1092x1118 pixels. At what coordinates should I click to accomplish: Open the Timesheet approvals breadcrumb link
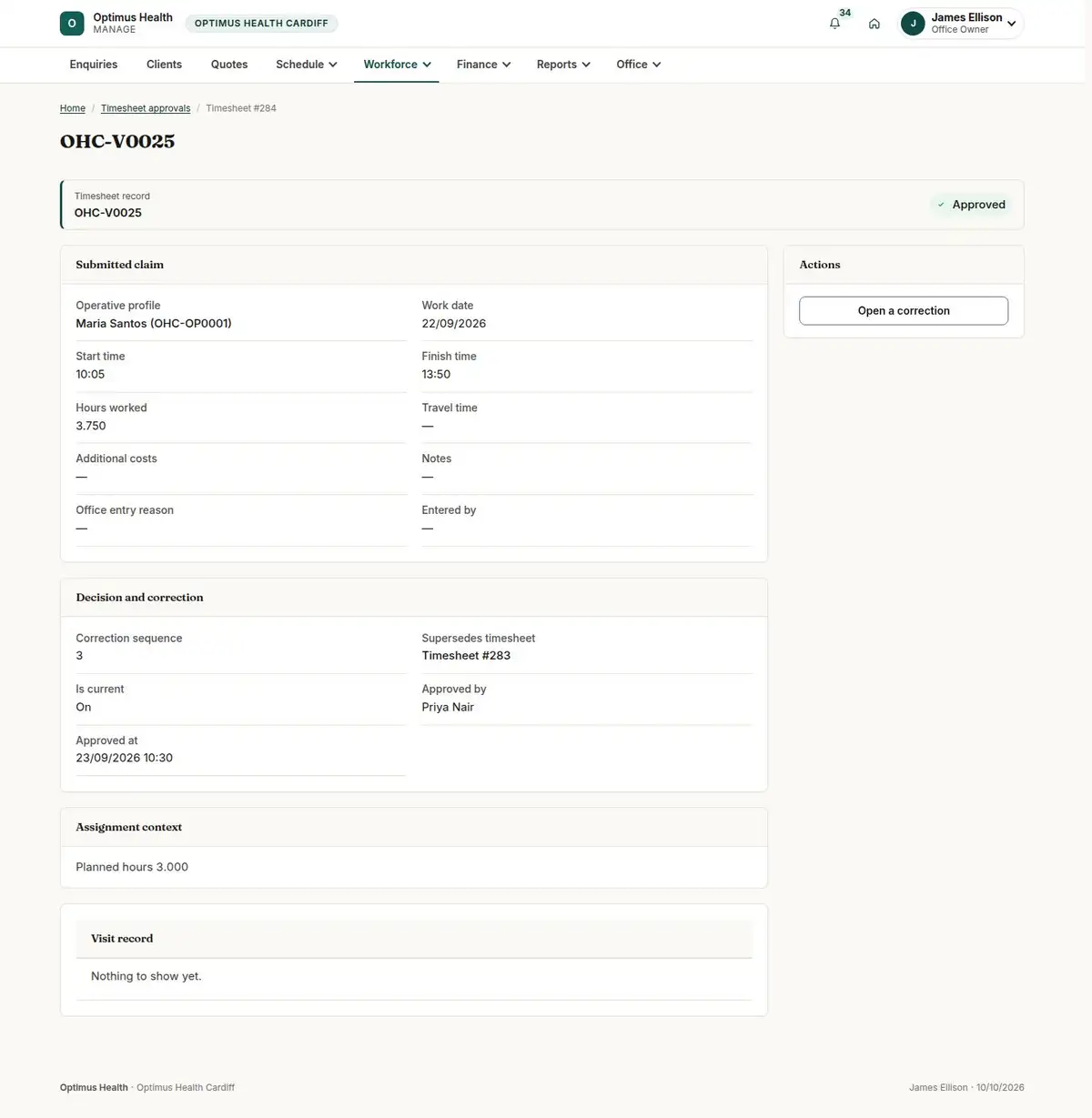click(146, 108)
